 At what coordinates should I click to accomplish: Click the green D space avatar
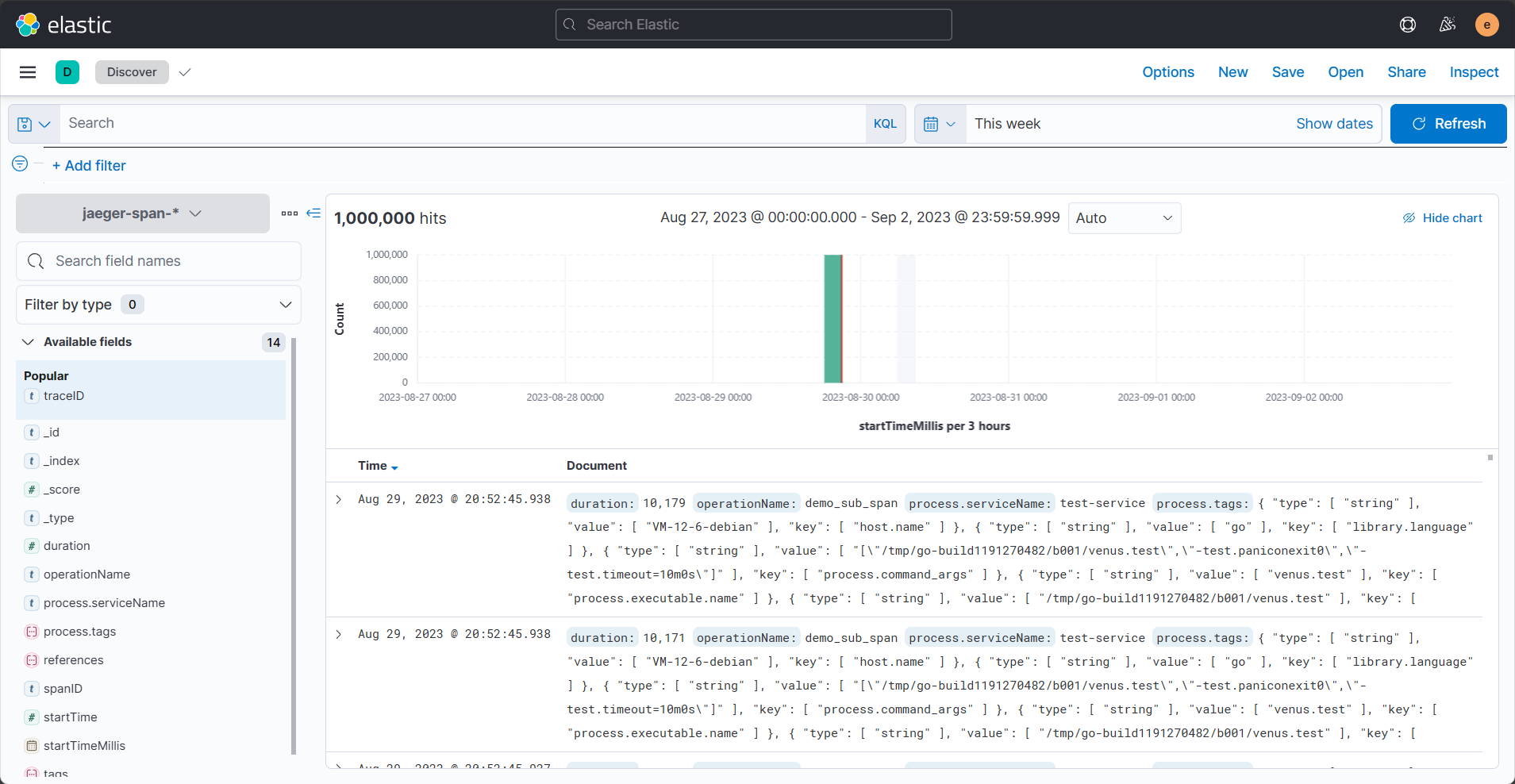pyautogui.click(x=67, y=72)
